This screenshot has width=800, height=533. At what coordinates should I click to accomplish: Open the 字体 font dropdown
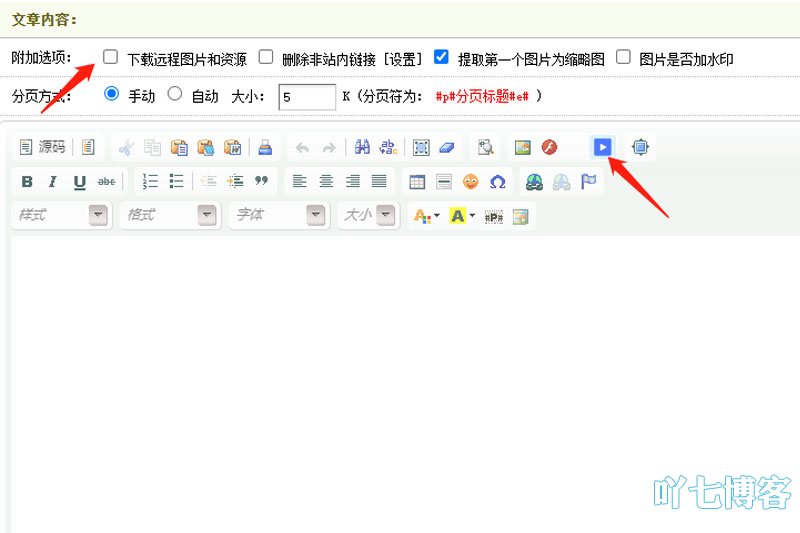pos(279,215)
